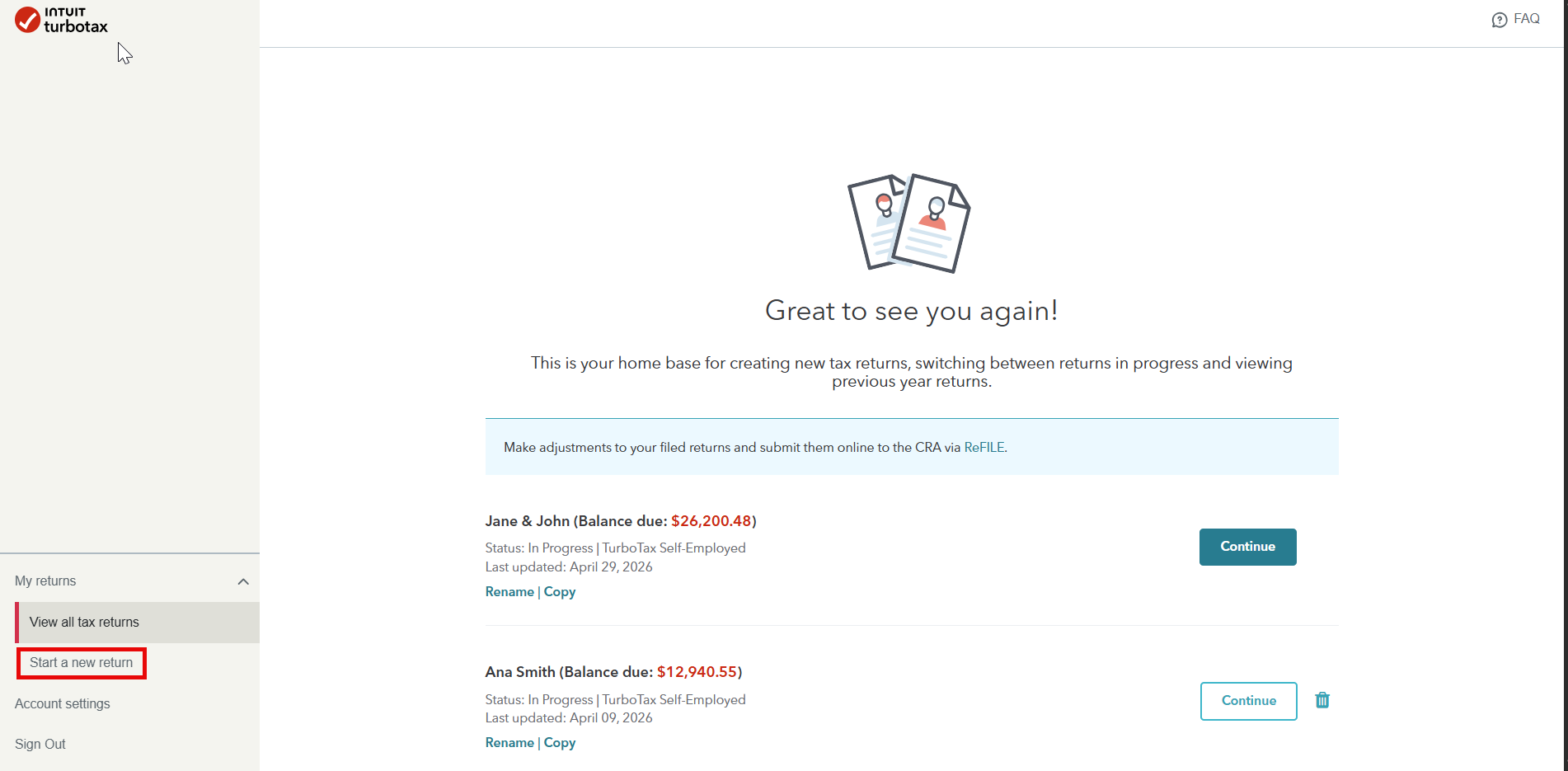Rename the Ana Smith return
The width and height of the screenshot is (1568, 771).
click(509, 743)
